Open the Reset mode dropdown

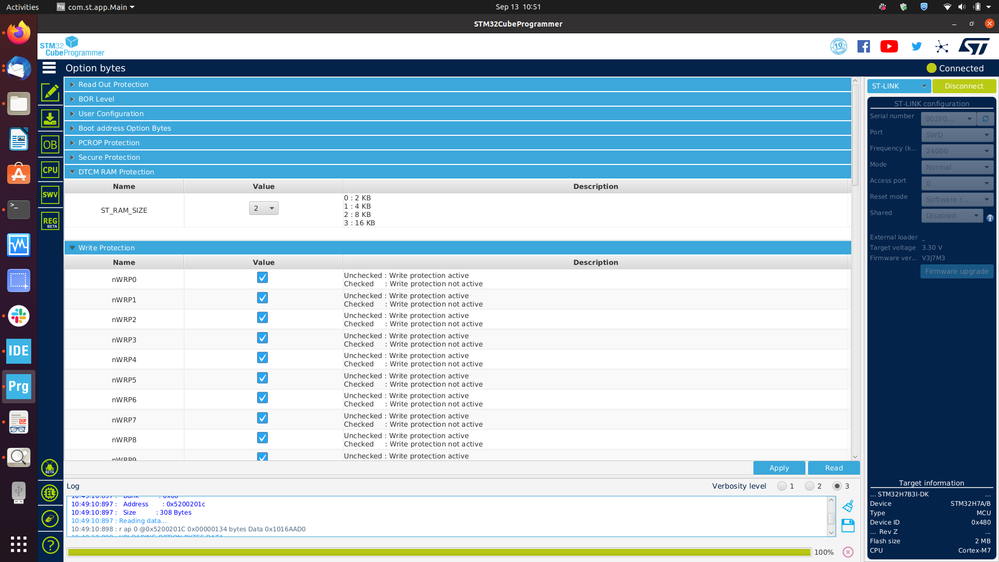click(x=957, y=199)
